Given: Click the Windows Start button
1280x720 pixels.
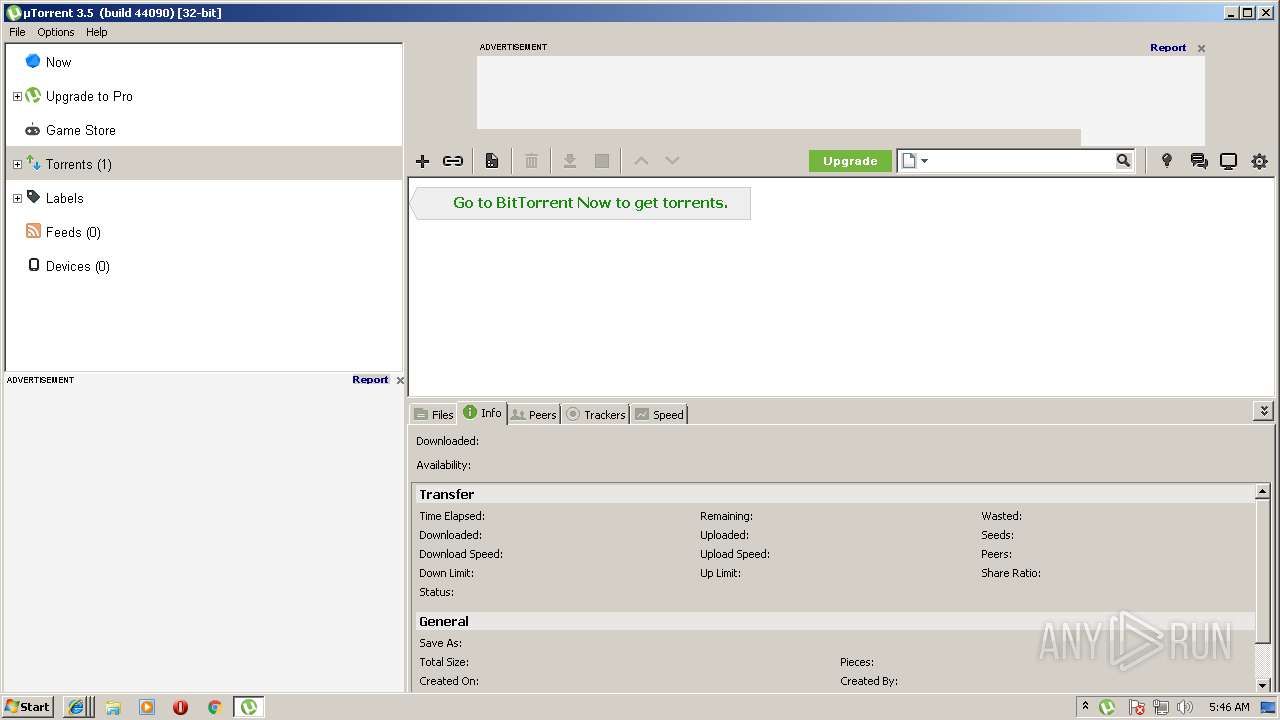Looking at the screenshot, I should (x=28, y=707).
